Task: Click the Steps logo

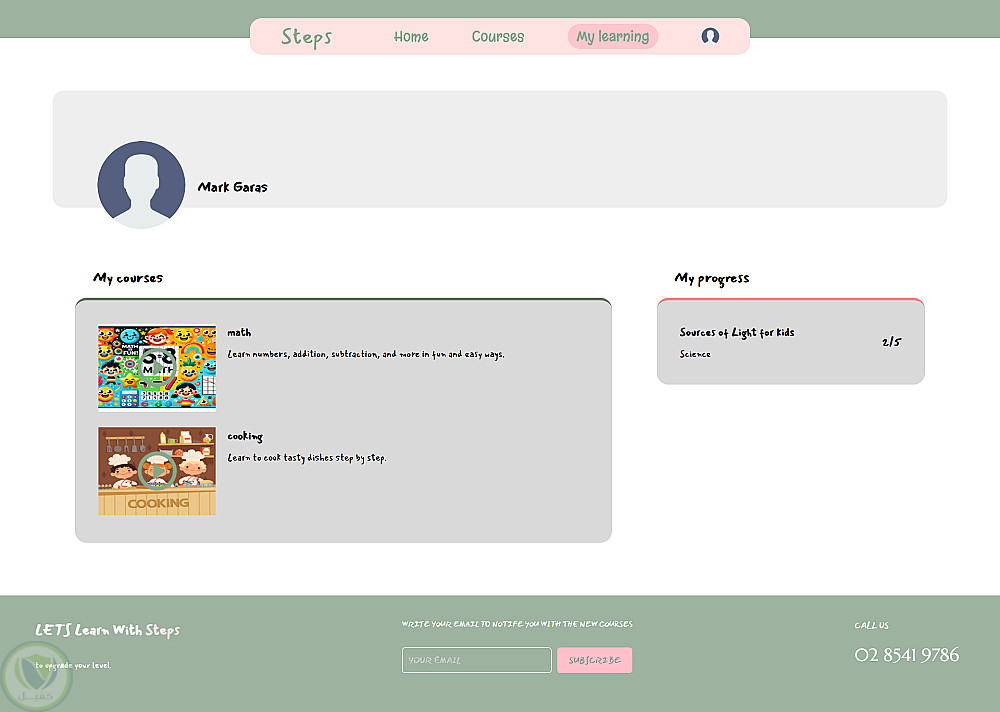Action: tap(307, 37)
